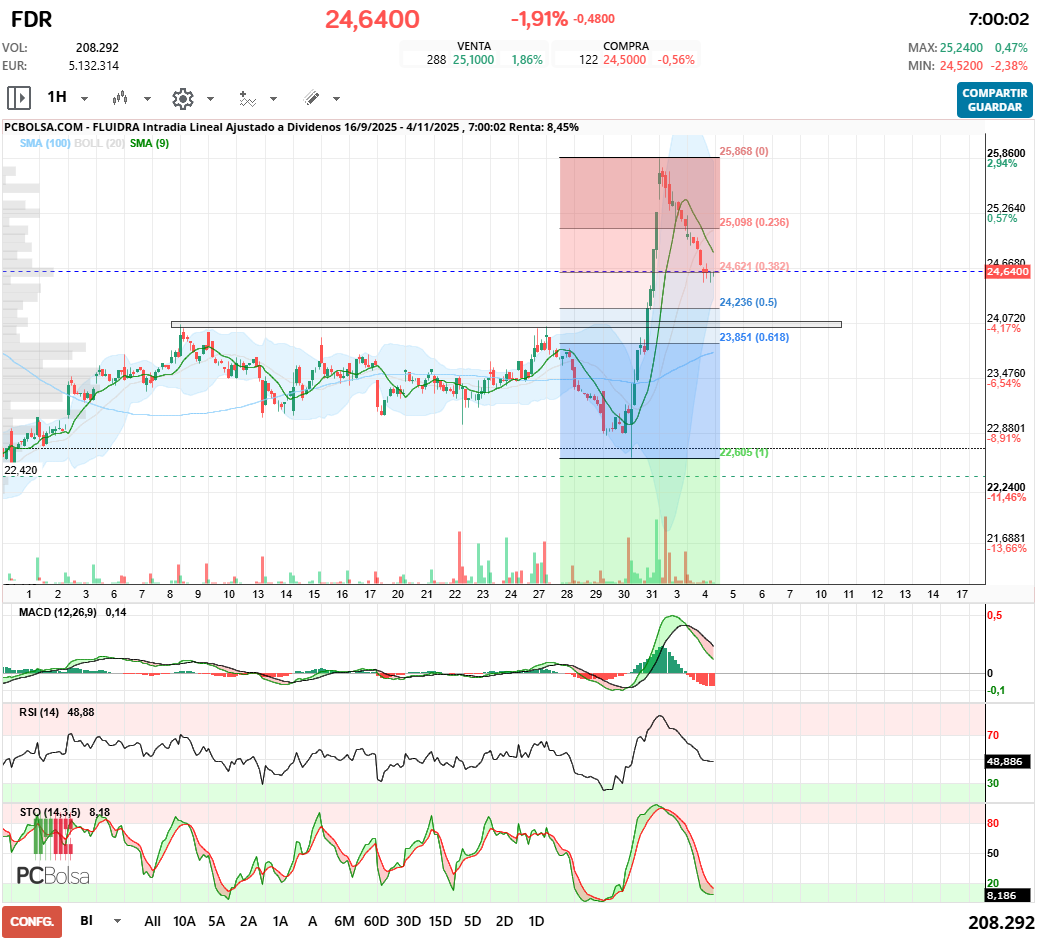Open the BI dropdown at bottom
Viewport: 1048px width, 943px height.
(x=118, y=921)
